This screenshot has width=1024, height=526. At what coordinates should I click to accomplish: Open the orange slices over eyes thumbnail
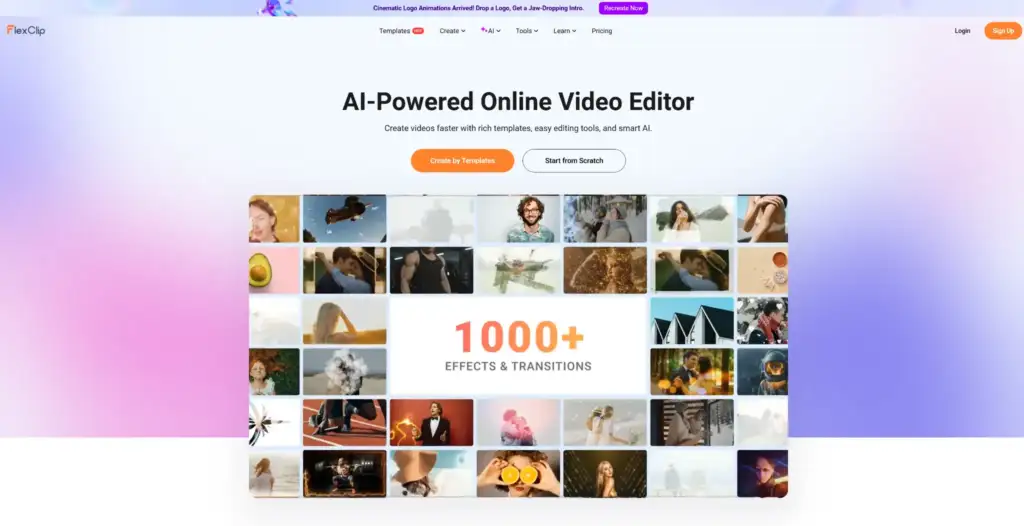point(517,473)
